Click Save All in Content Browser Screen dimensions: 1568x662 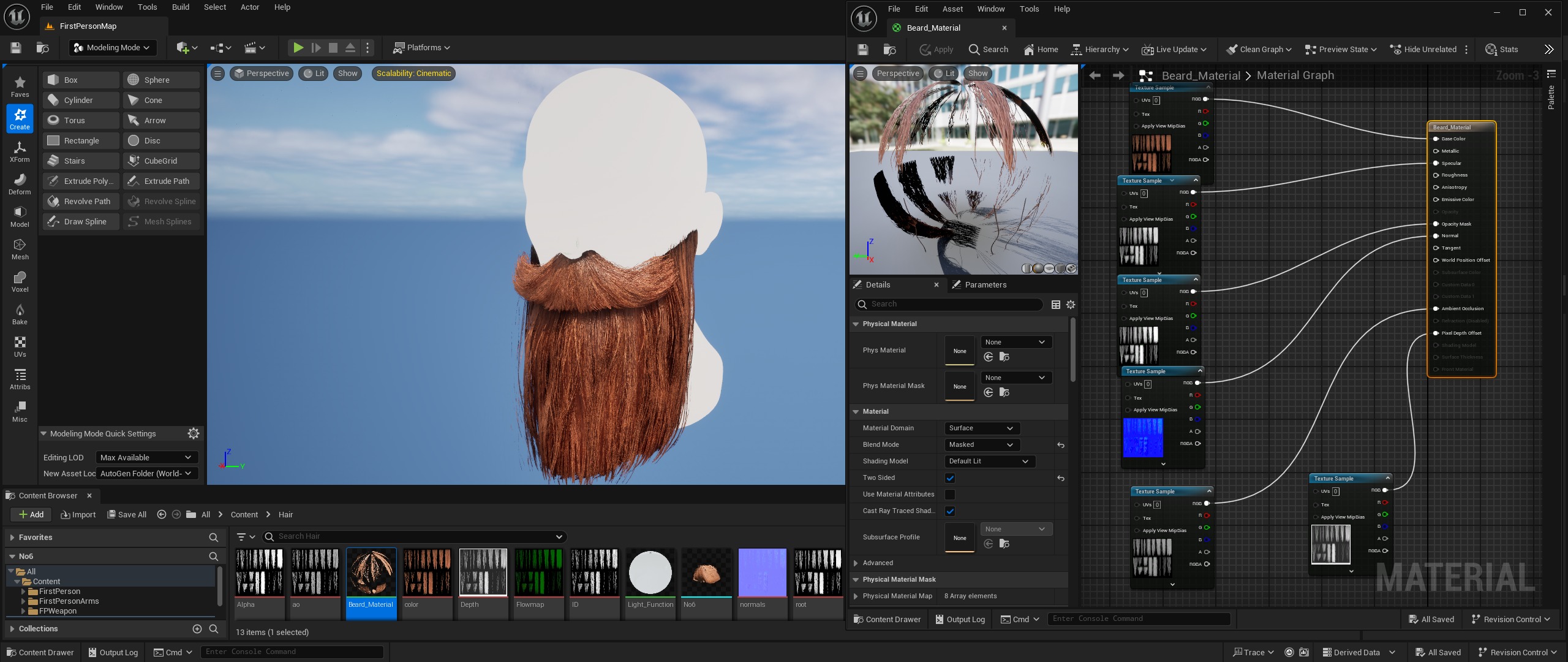(x=127, y=514)
